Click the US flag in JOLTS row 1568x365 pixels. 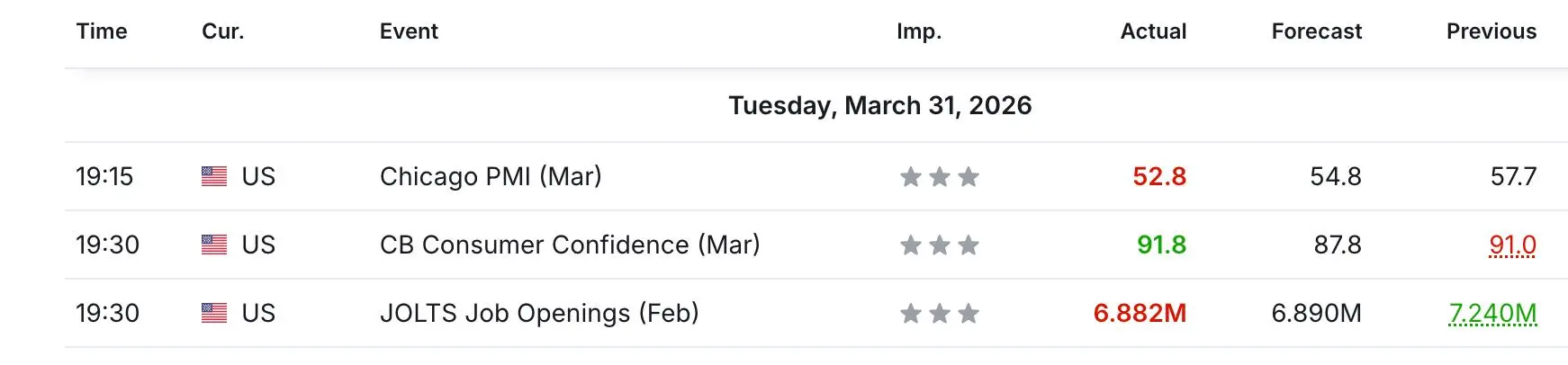(x=214, y=313)
